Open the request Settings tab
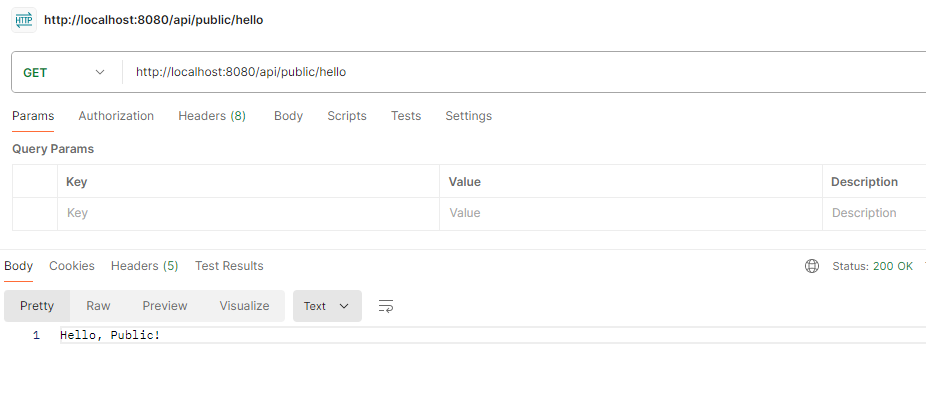The width and height of the screenshot is (926, 415). pyautogui.click(x=468, y=116)
